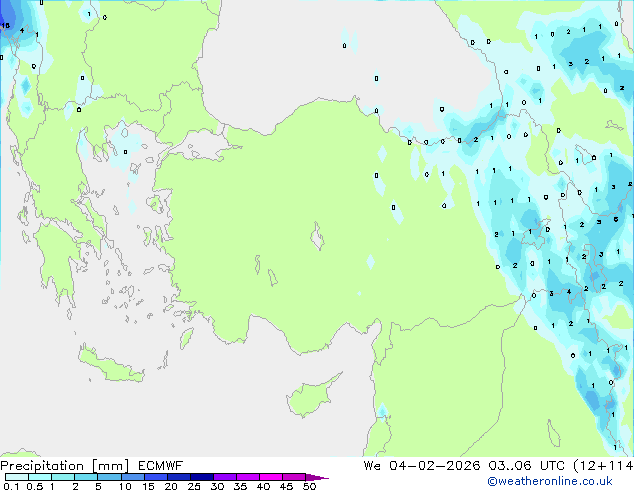
Task: Click the '25' legend scale label
Action: click(x=194, y=486)
